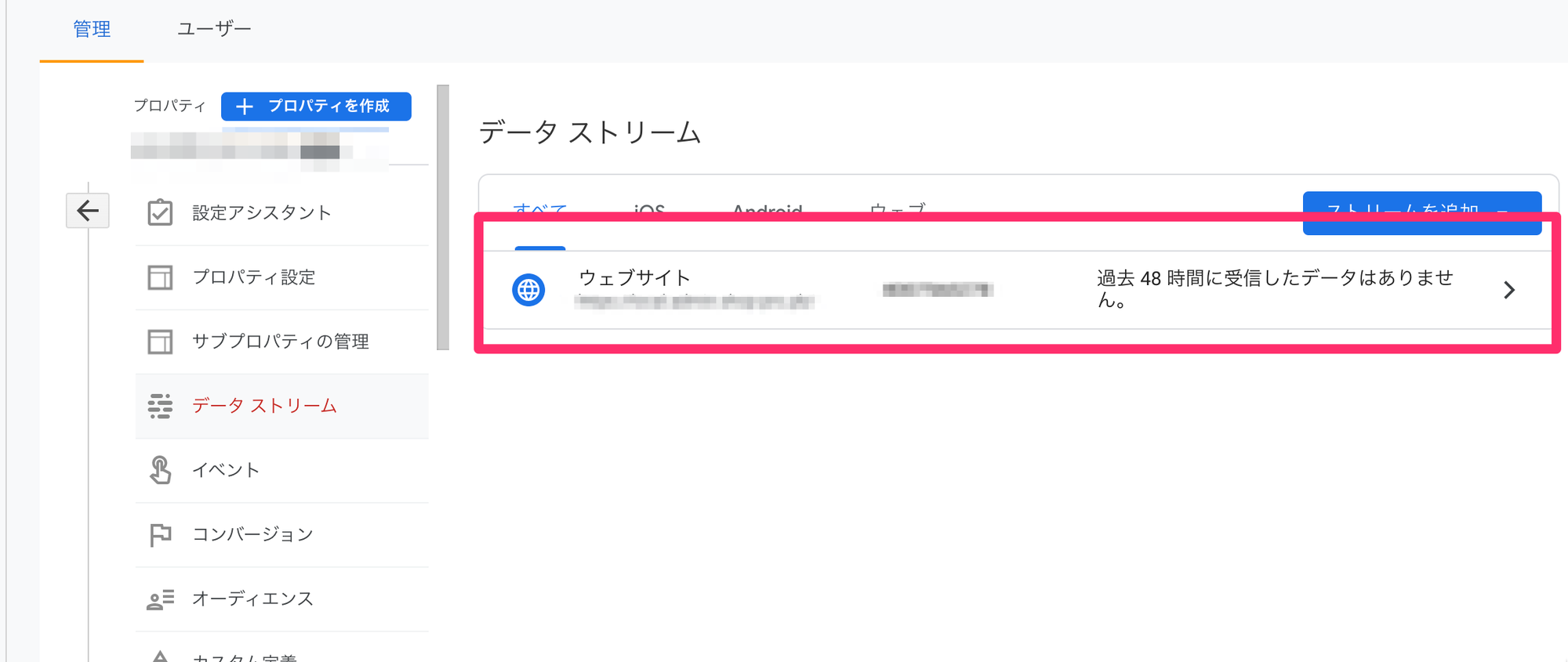
Task: Switch to the 管理 tab
Action: click(92, 29)
